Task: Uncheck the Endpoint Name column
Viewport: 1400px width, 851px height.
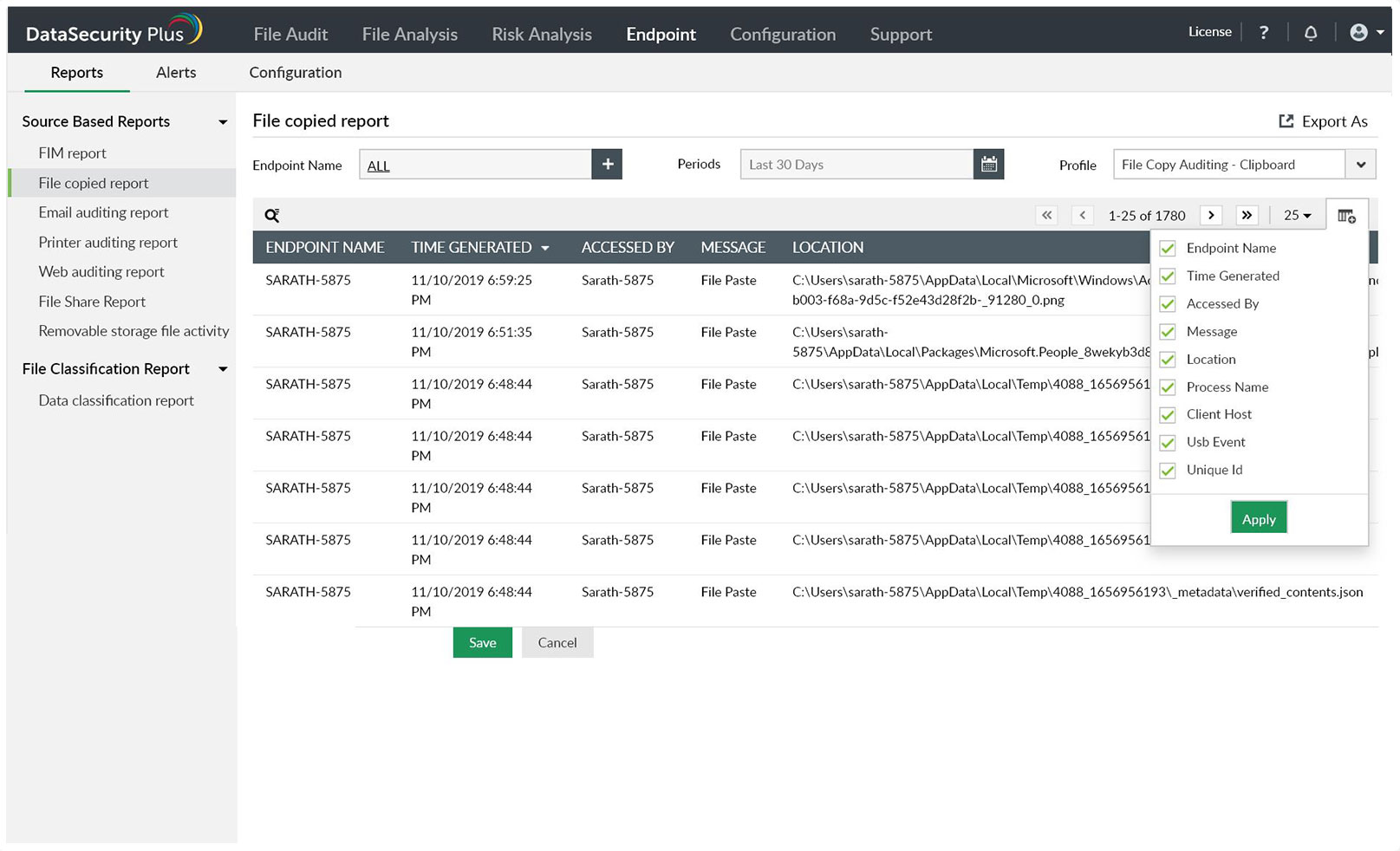Action: click(1168, 249)
